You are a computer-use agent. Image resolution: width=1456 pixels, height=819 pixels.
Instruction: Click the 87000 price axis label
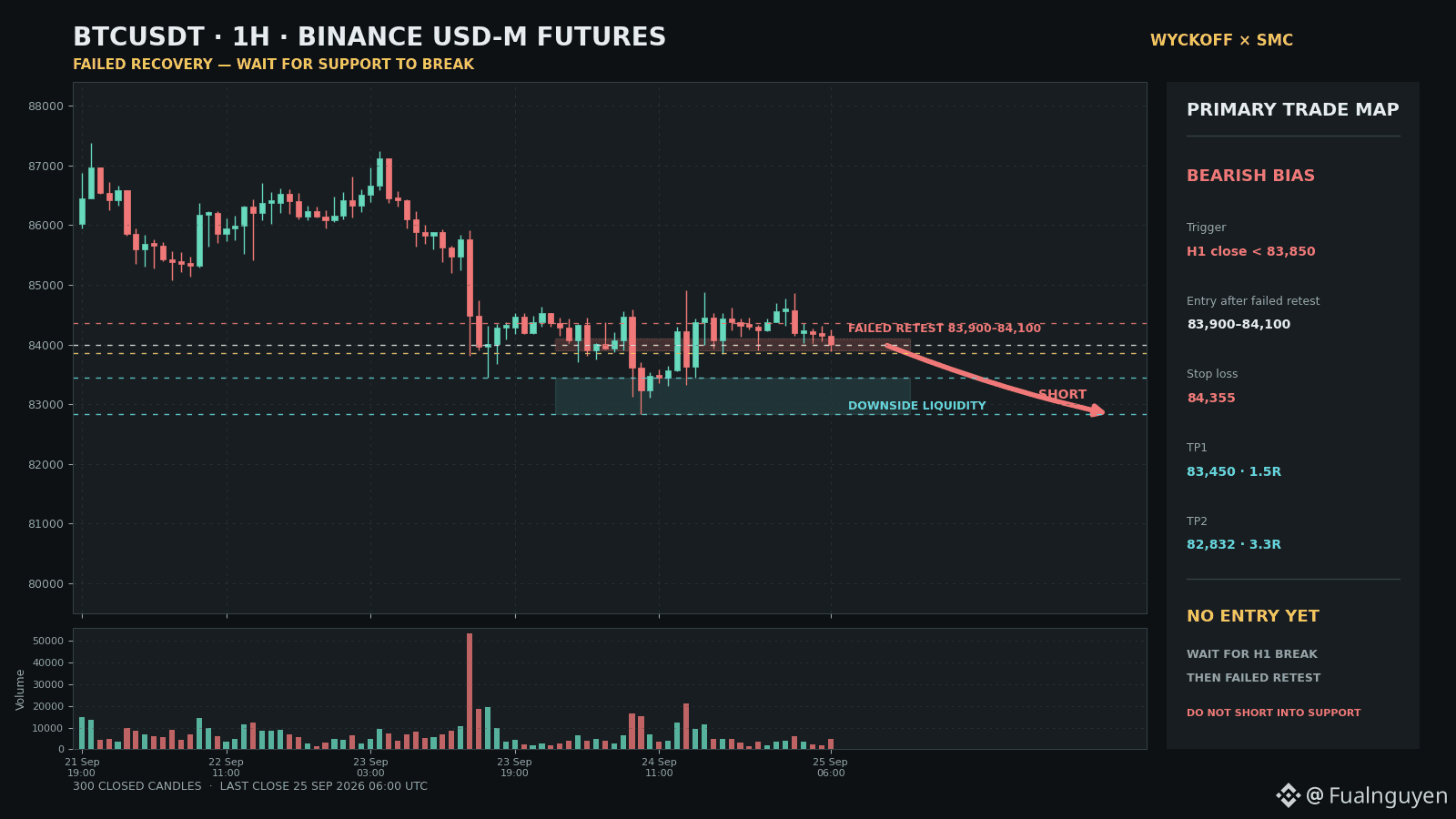(45, 167)
